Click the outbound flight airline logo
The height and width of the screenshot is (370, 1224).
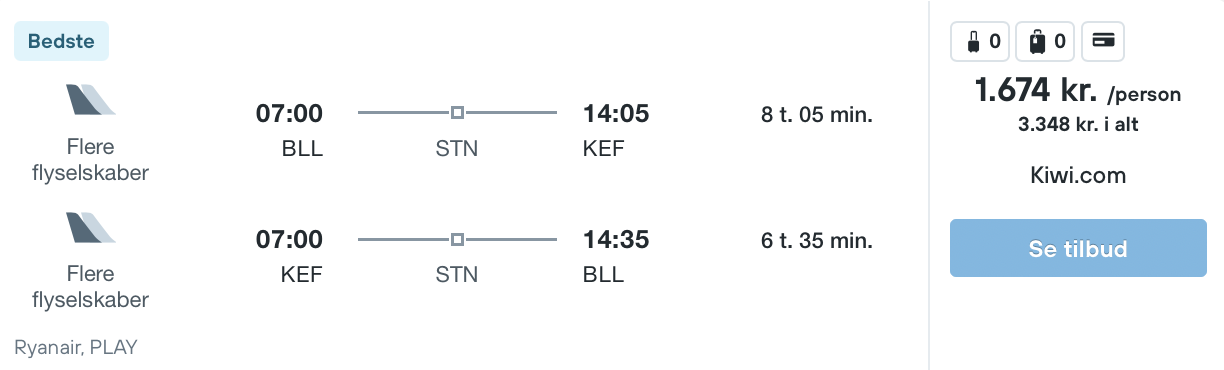91,100
